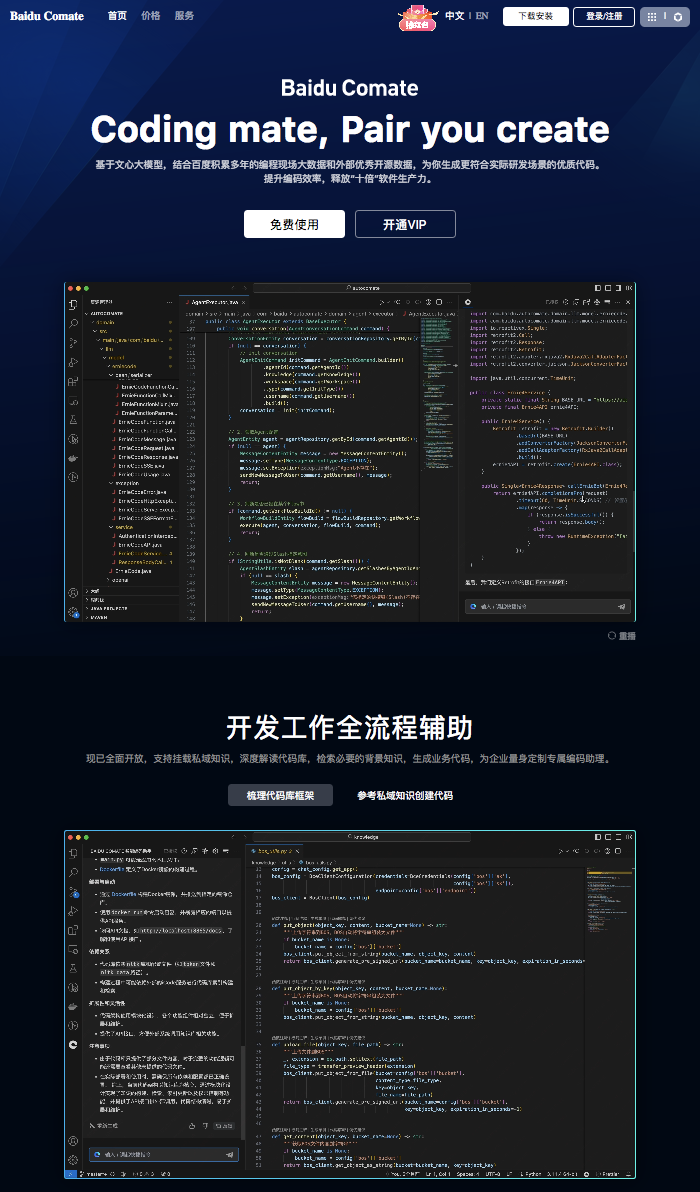Viewport: 700px width, 1192px height.
Task: Click Run and Debug icon in first demo
Action: 74,362
